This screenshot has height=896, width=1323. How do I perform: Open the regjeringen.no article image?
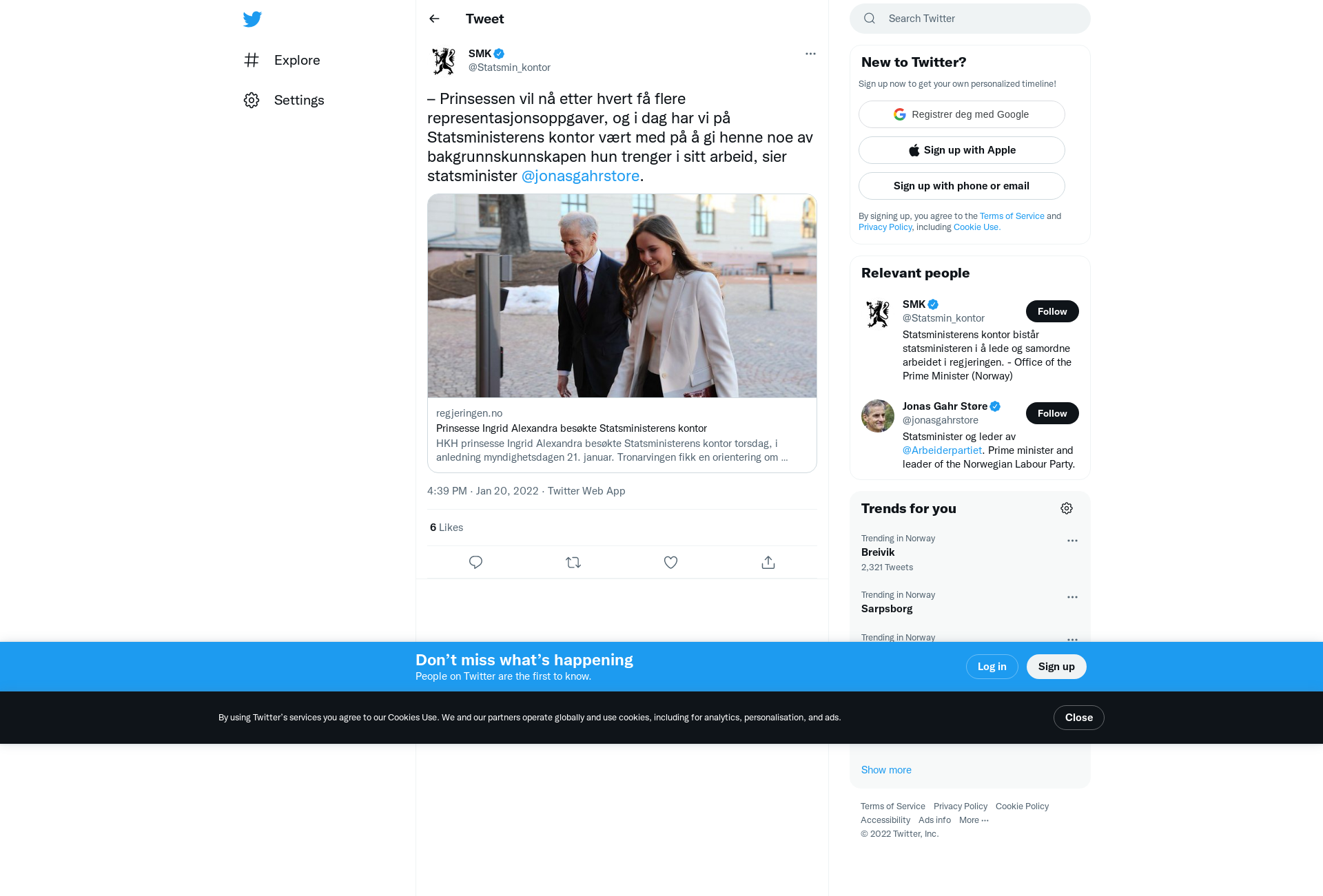622,295
